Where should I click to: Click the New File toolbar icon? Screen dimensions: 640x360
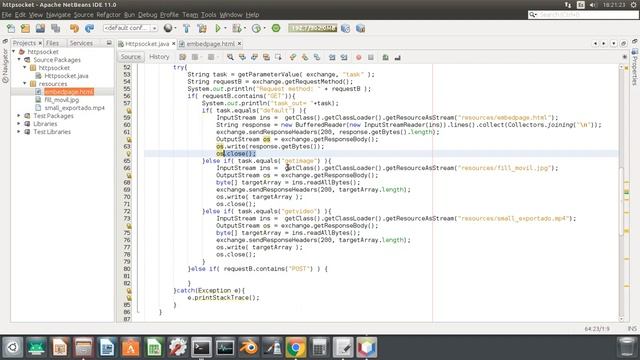(x=11, y=28)
